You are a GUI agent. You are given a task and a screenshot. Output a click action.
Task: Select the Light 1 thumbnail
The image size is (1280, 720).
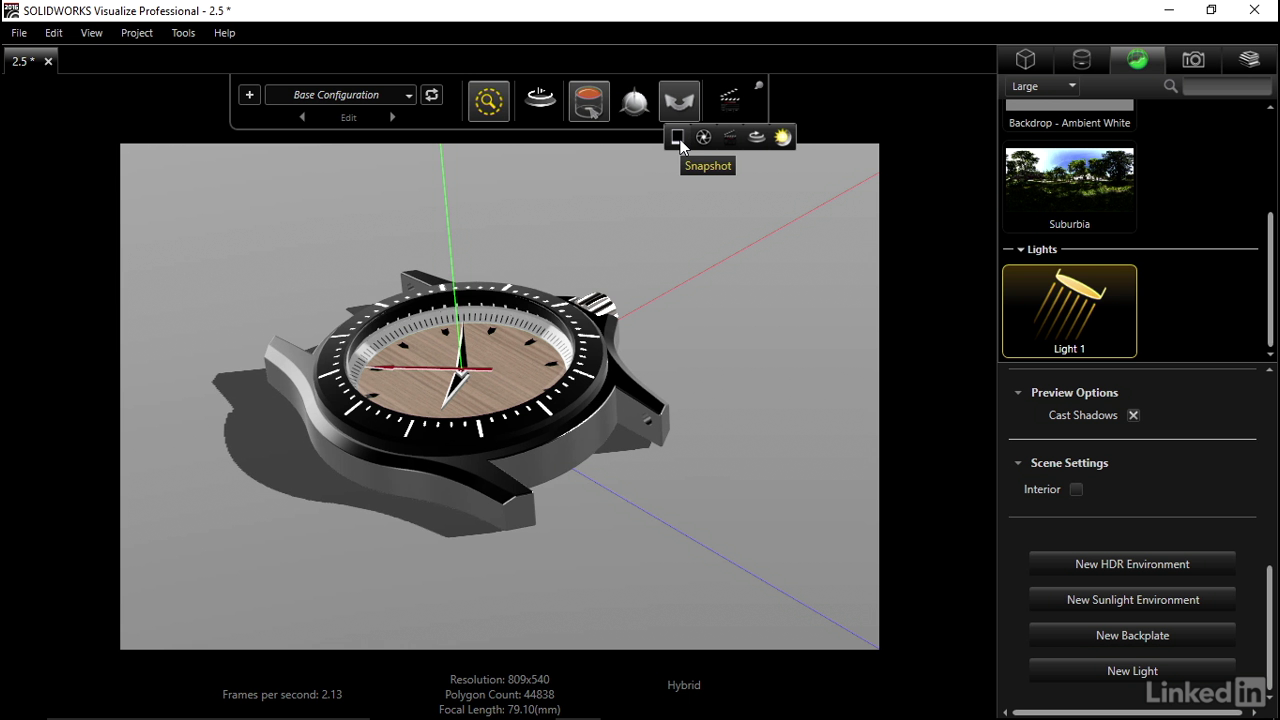tap(1069, 311)
